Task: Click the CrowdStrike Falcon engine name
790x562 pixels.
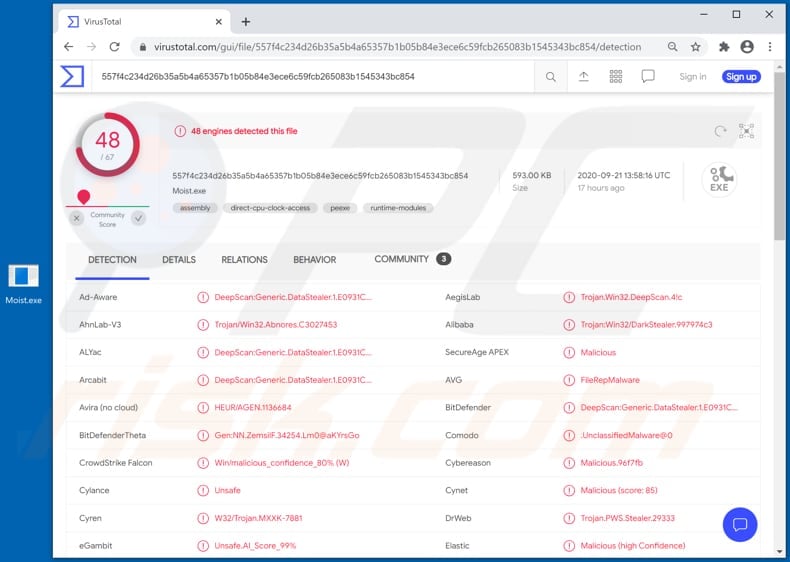Action: pos(115,463)
